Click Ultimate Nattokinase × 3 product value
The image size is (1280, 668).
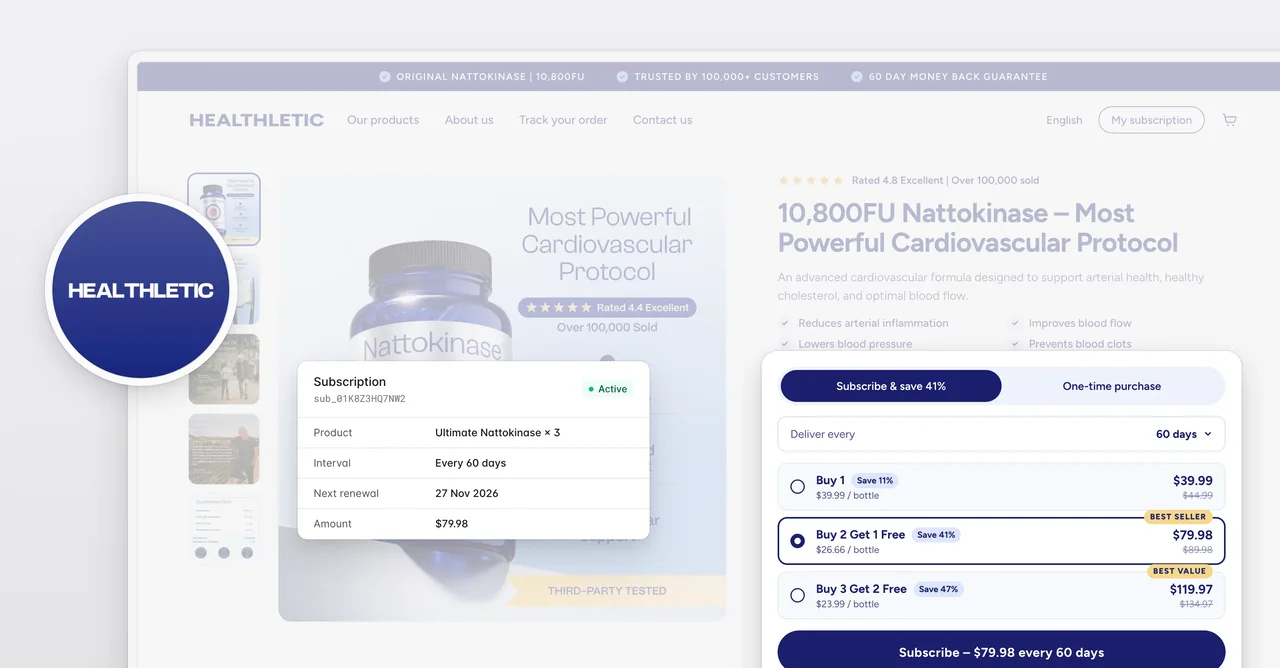point(497,433)
